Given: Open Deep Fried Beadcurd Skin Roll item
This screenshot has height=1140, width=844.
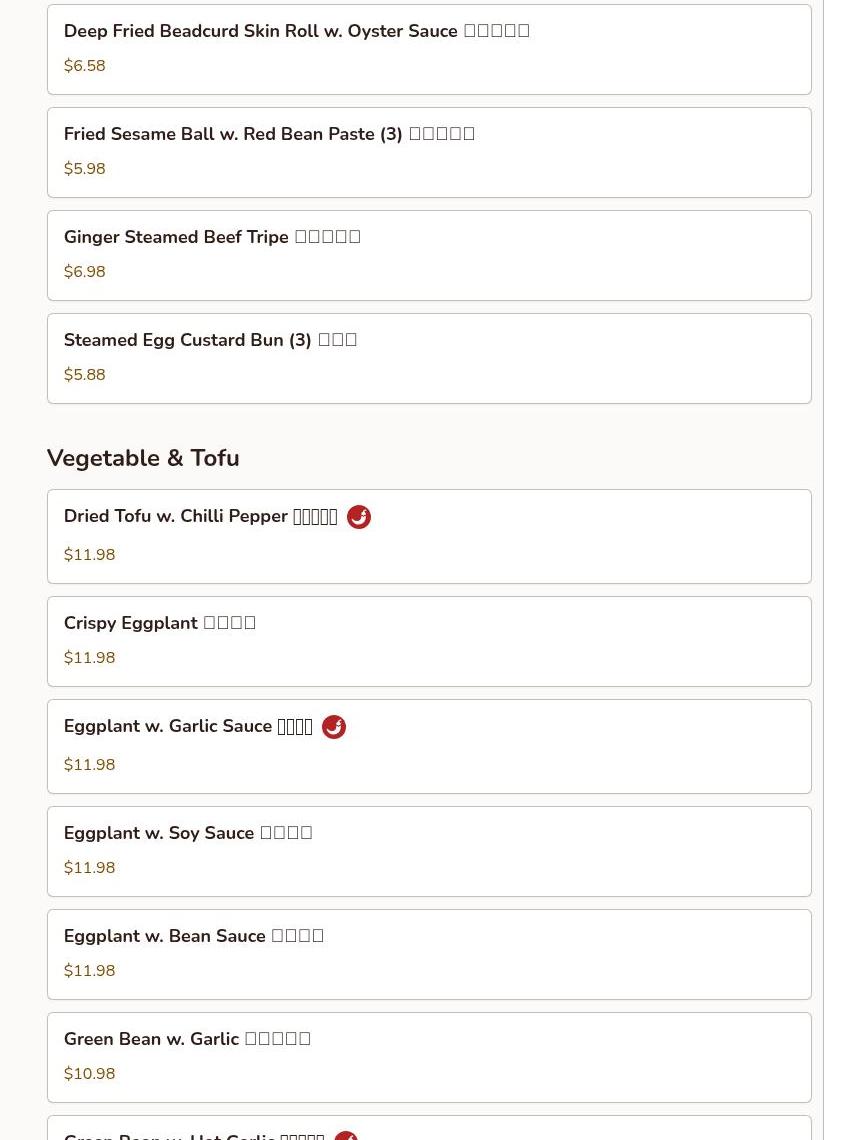Looking at the screenshot, I should [429, 49].
